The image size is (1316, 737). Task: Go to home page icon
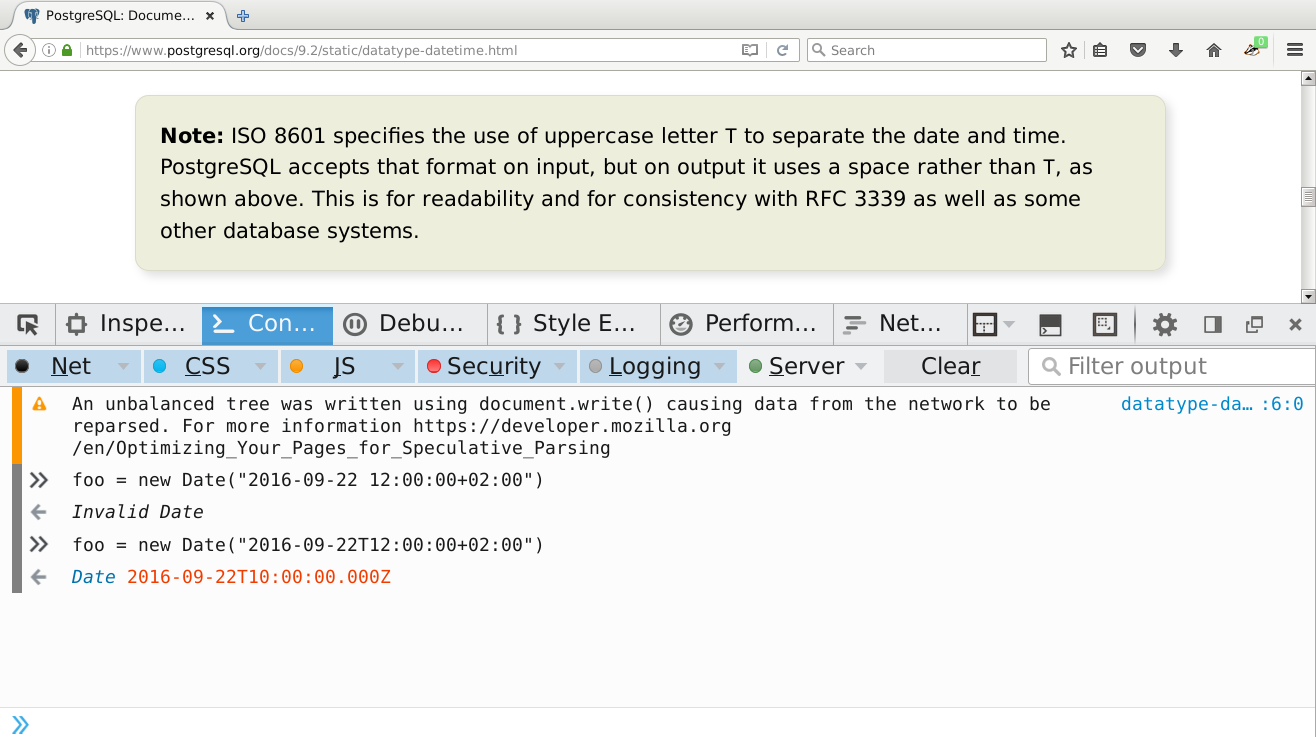1214,50
